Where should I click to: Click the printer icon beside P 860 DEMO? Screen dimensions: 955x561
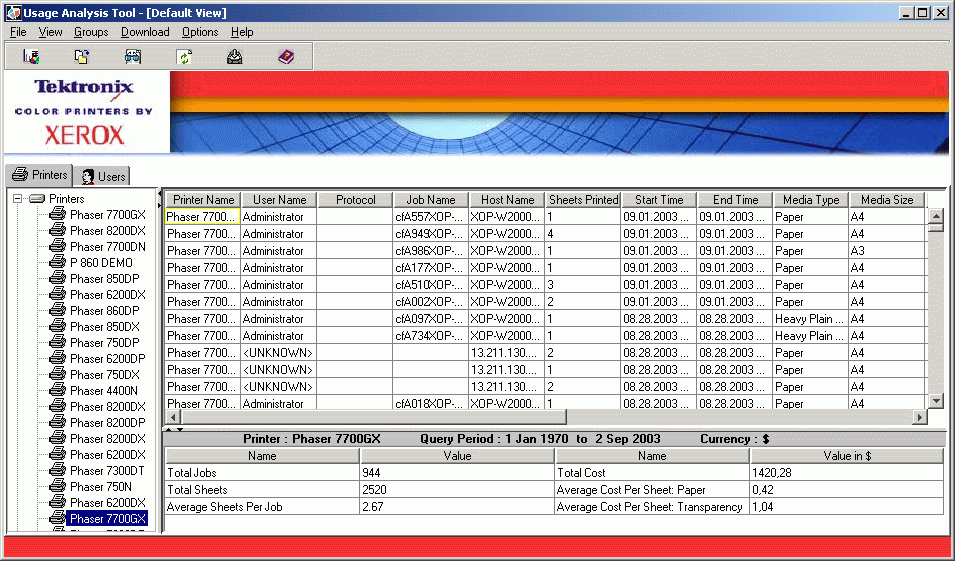tap(58, 263)
